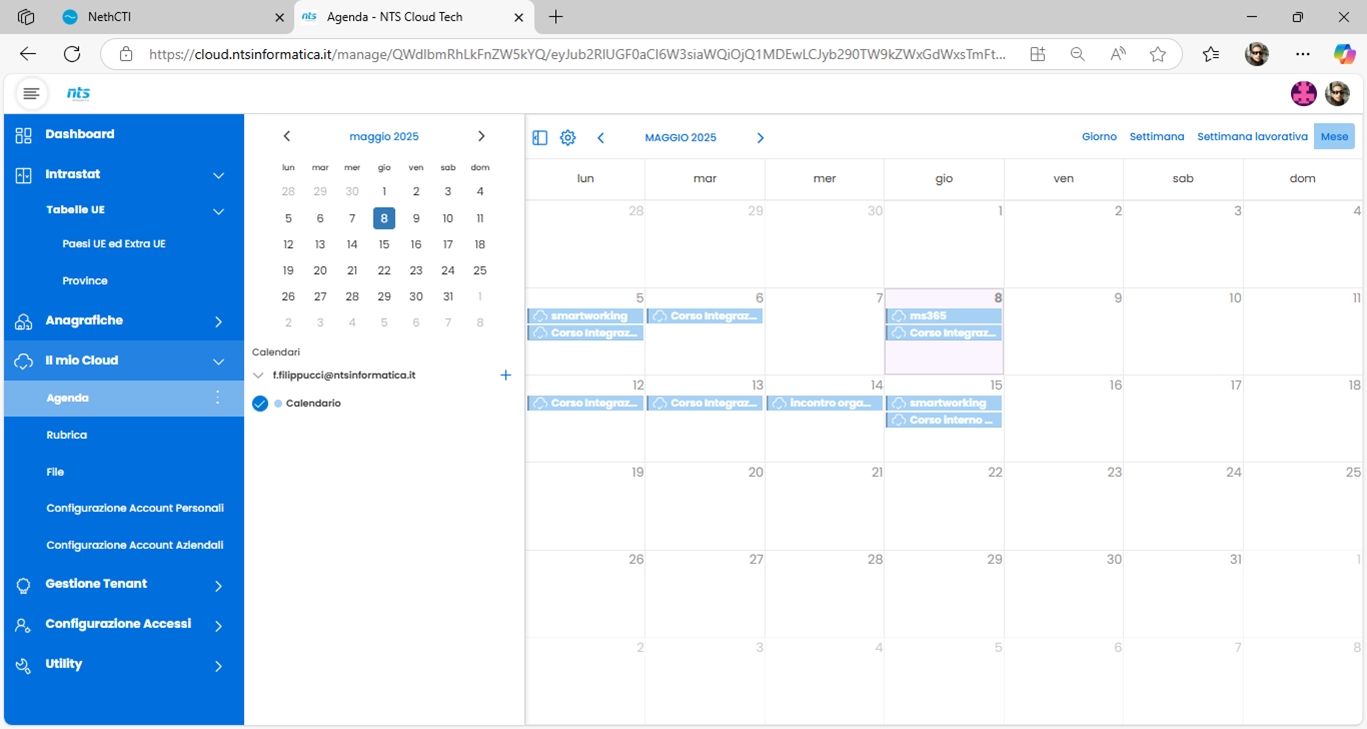Click the nts logo
This screenshot has width=1367, height=729.
[78, 94]
